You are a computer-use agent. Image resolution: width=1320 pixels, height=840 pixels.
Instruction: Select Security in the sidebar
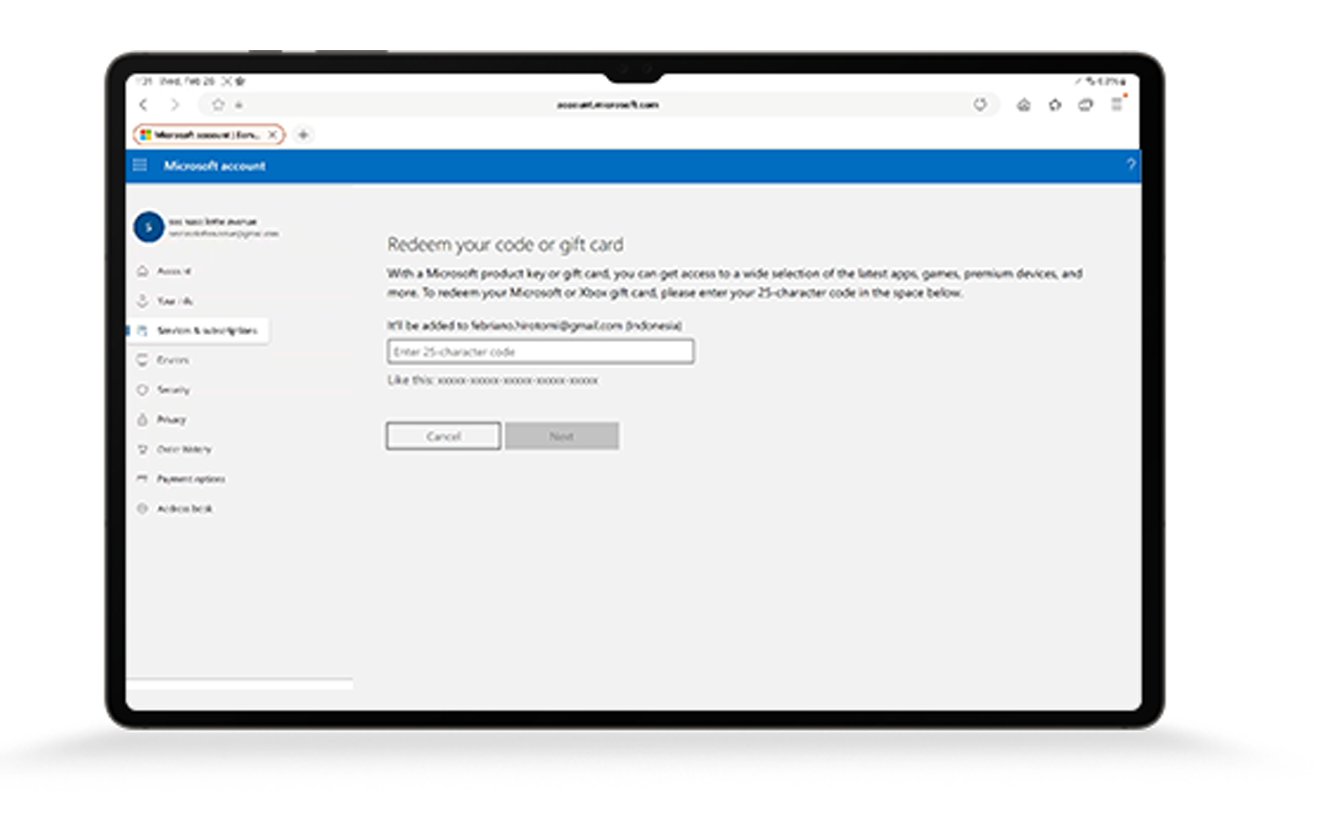click(x=173, y=390)
